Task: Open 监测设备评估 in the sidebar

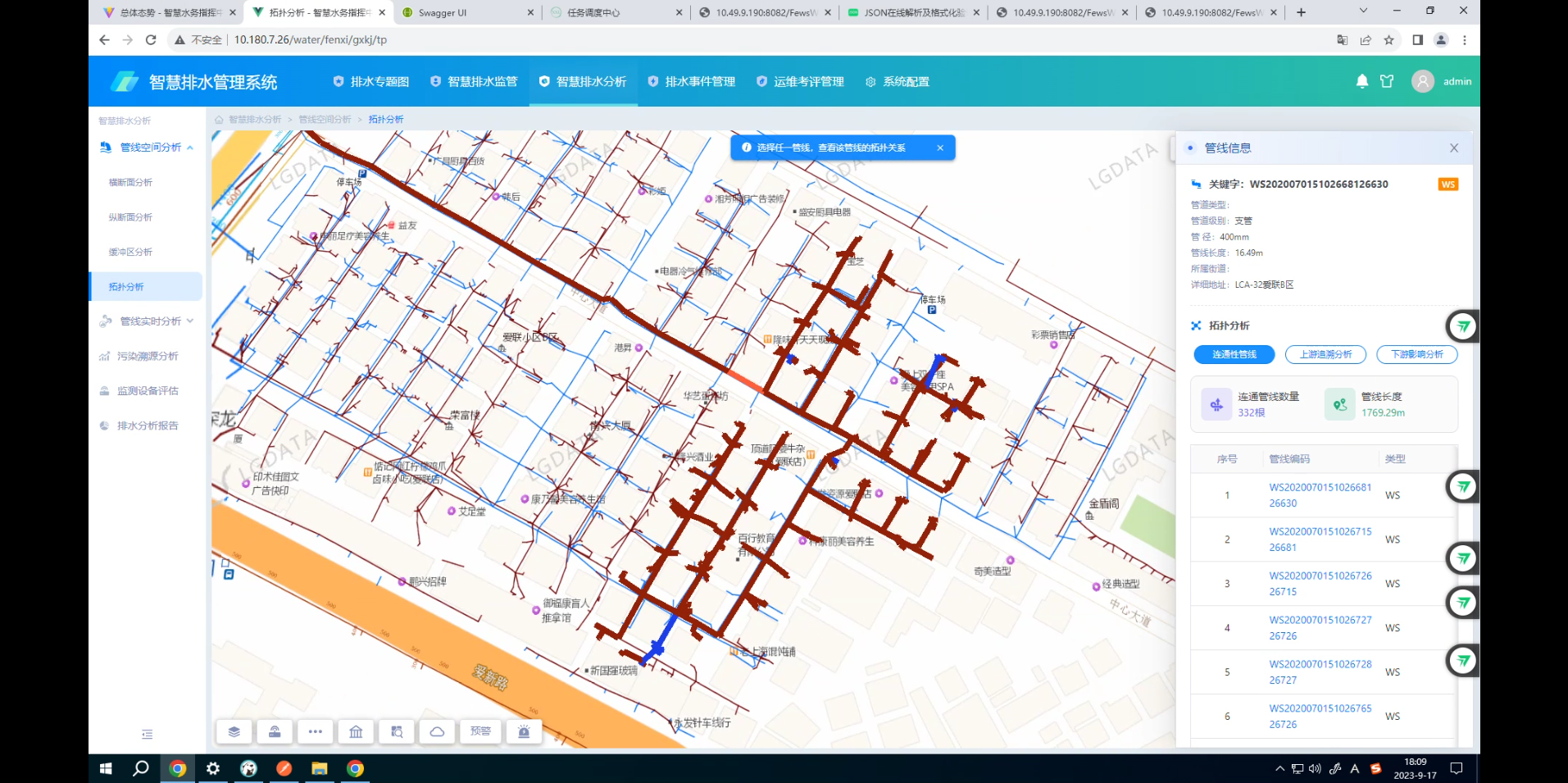Action: [148, 391]
